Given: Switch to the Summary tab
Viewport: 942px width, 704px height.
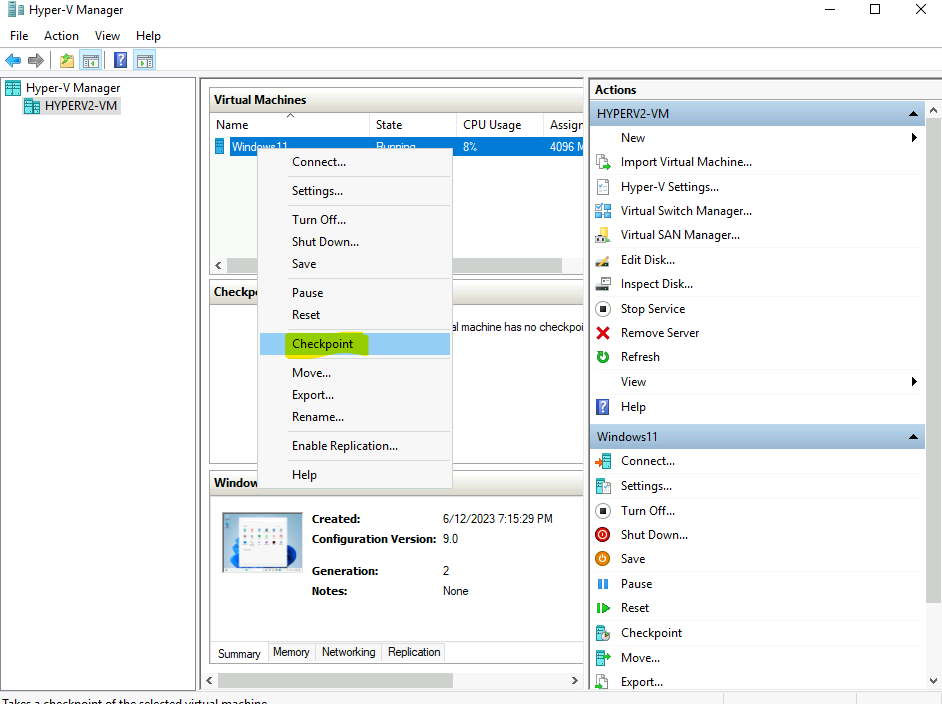Looking at the screenshot, I should click(239, 654).
